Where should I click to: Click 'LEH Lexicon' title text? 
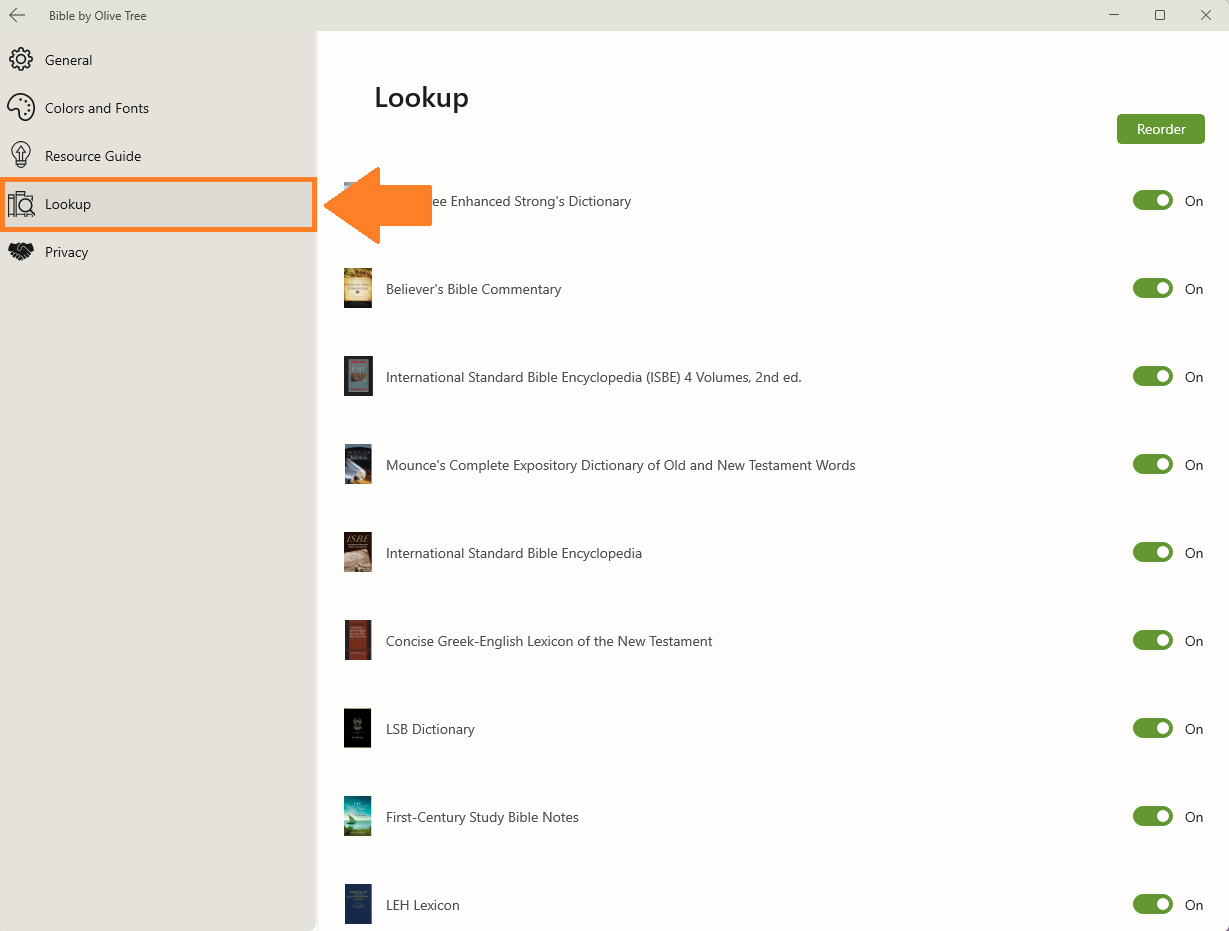tap(423, 905)
